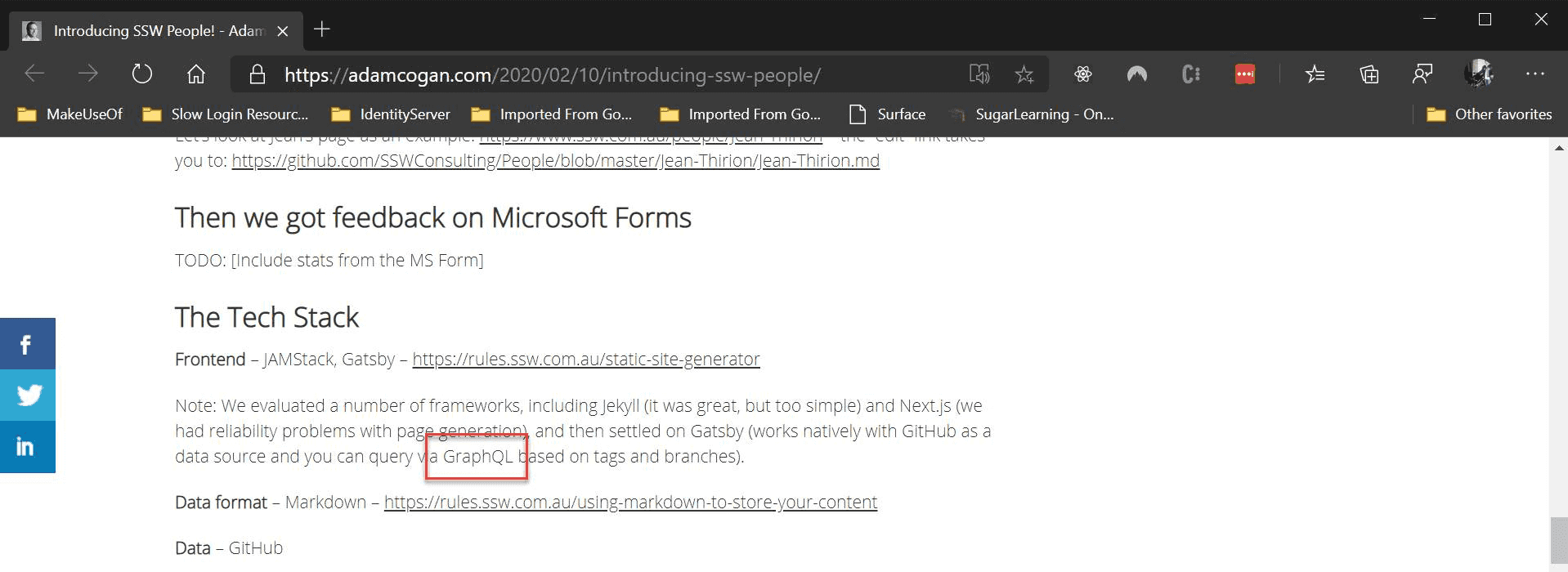Click the React Developer Tools extension icon
The height and width of the screenshot is (572, 1568).
(1083, 74)
